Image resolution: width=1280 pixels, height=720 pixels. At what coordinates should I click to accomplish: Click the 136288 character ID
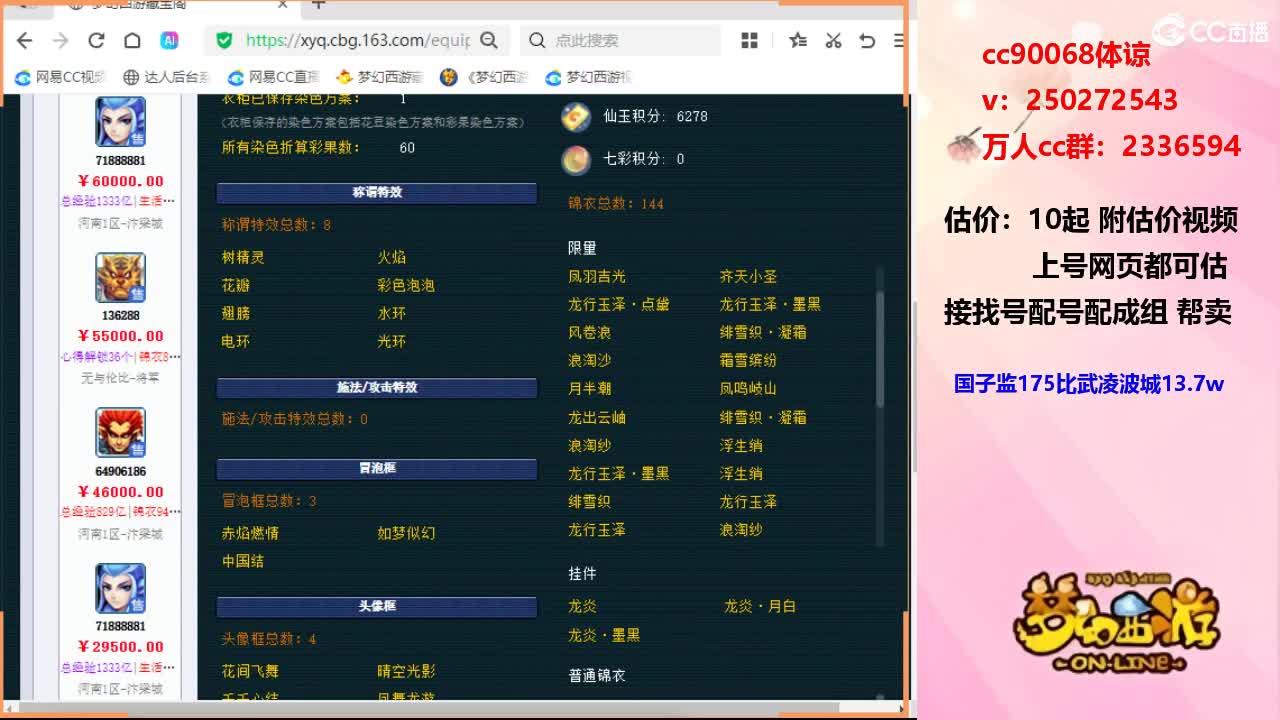(x=120, y=316)
